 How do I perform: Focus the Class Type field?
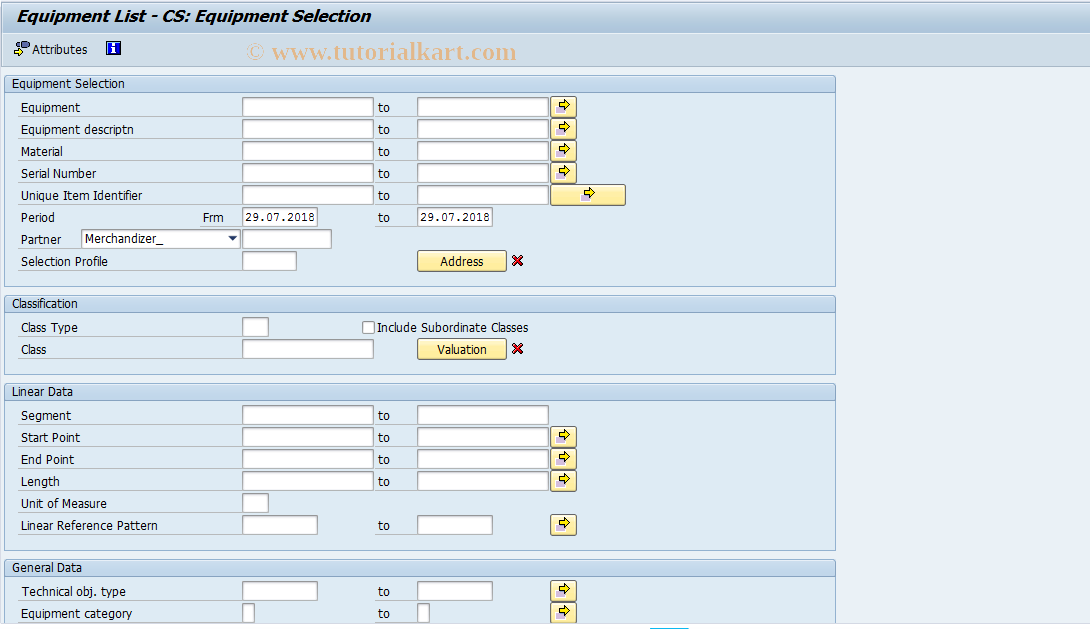256,327
